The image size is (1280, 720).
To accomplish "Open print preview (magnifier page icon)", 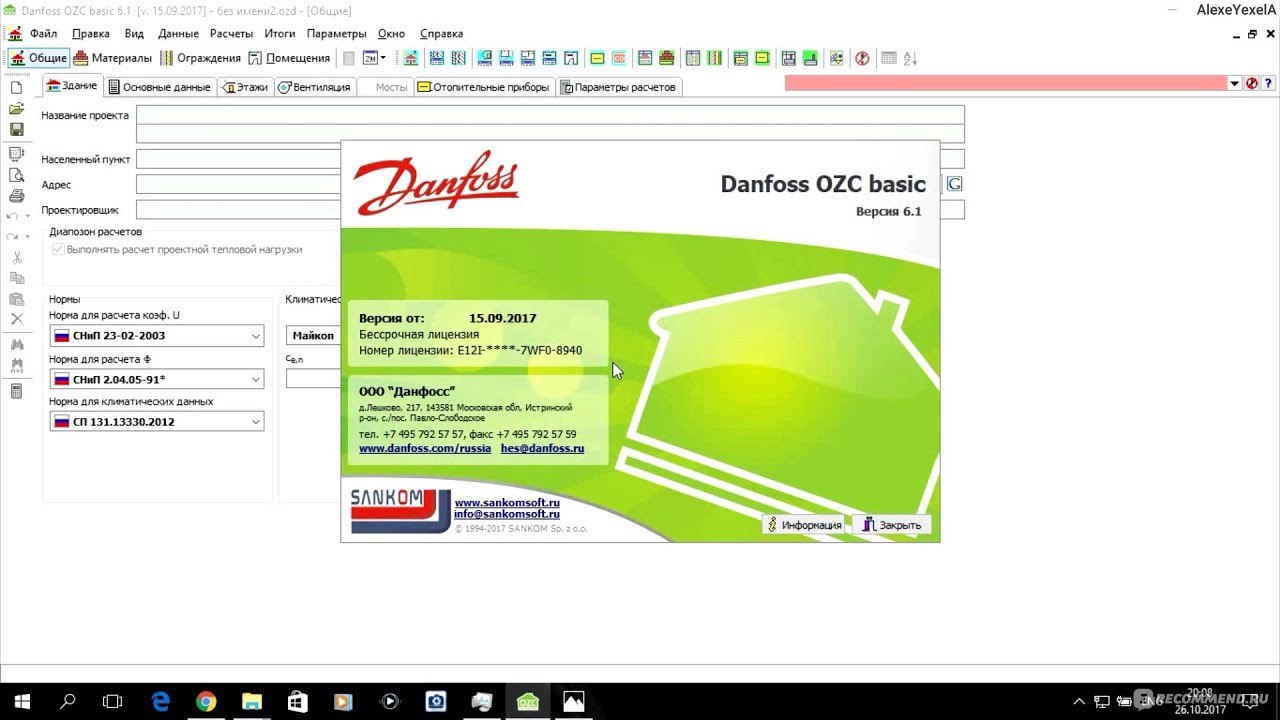I will coord(16,174).
